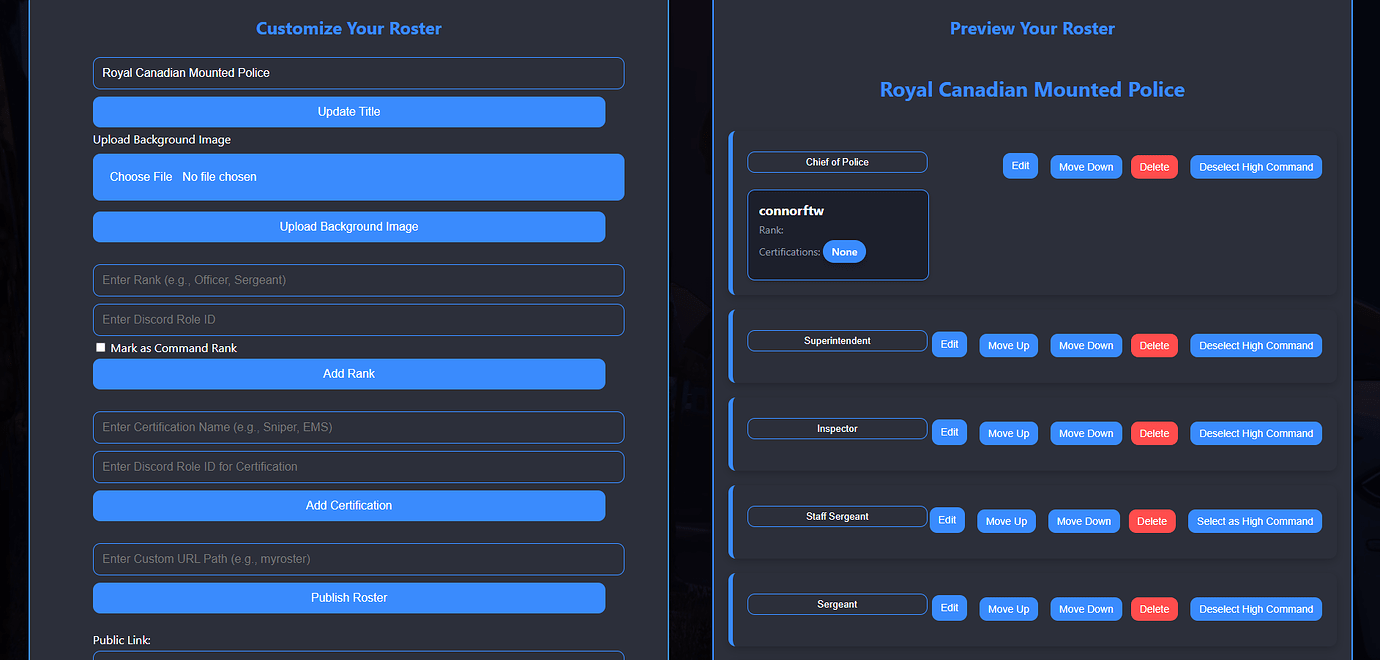
Task: Focus the Custom URL Path input field
Action: [358, 559]
